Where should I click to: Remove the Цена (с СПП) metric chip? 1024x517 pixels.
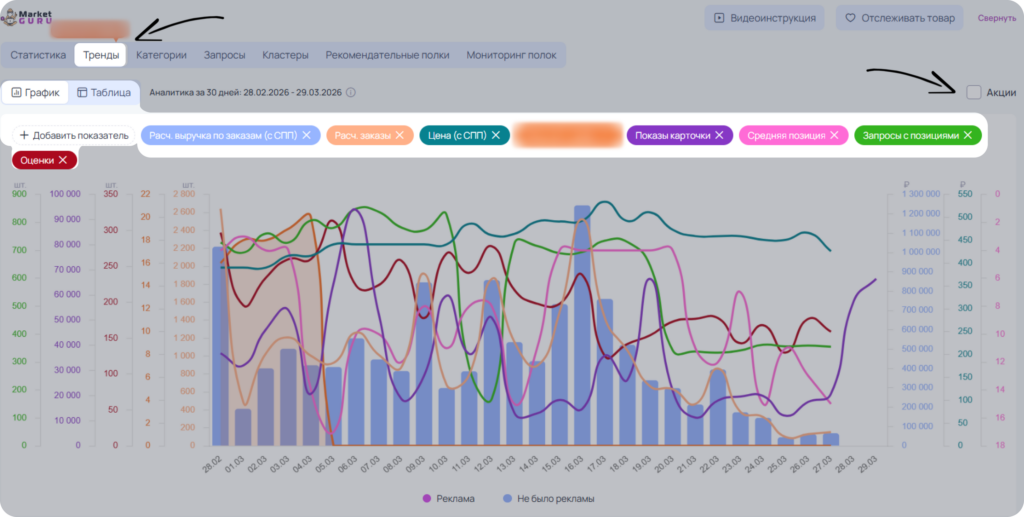[x=496, y=135]
